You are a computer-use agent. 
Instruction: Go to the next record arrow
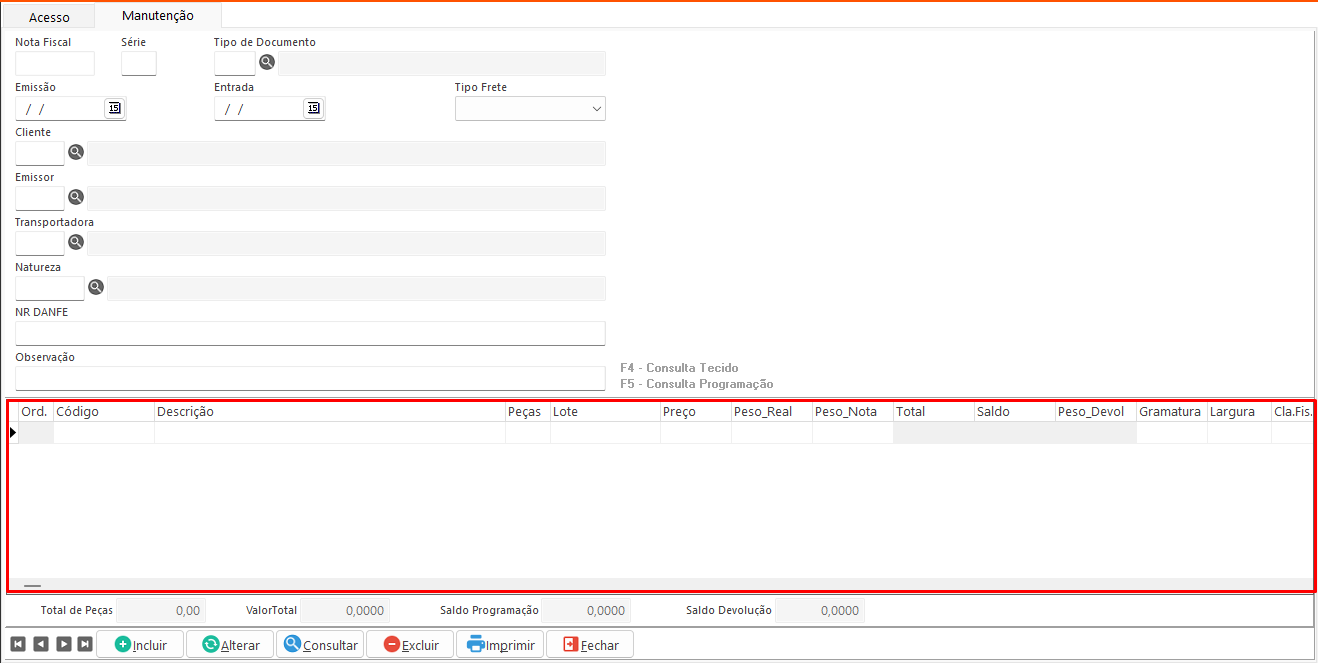point(63,644)
